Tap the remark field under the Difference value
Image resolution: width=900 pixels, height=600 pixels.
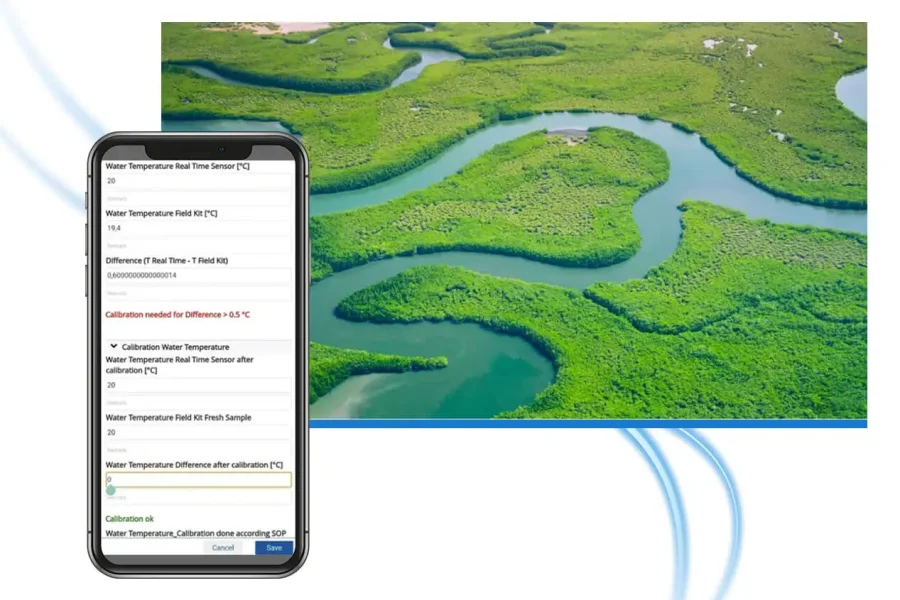(x=195, y=292)
